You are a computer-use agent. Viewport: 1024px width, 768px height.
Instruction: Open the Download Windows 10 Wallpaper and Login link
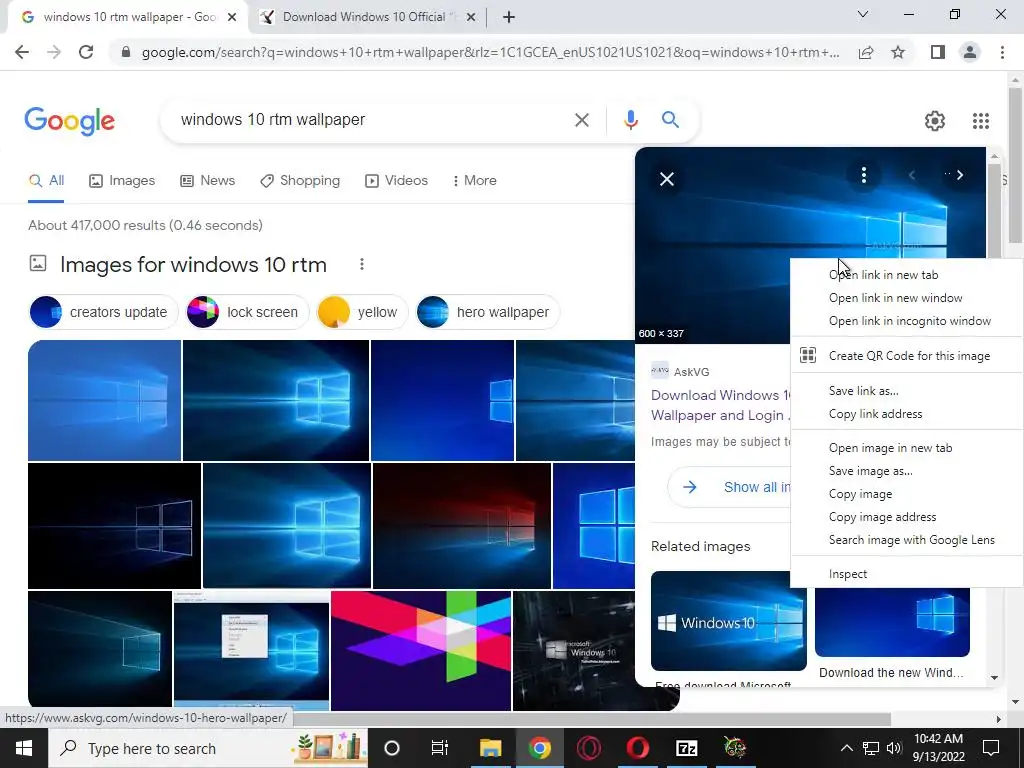coord(721,405)
